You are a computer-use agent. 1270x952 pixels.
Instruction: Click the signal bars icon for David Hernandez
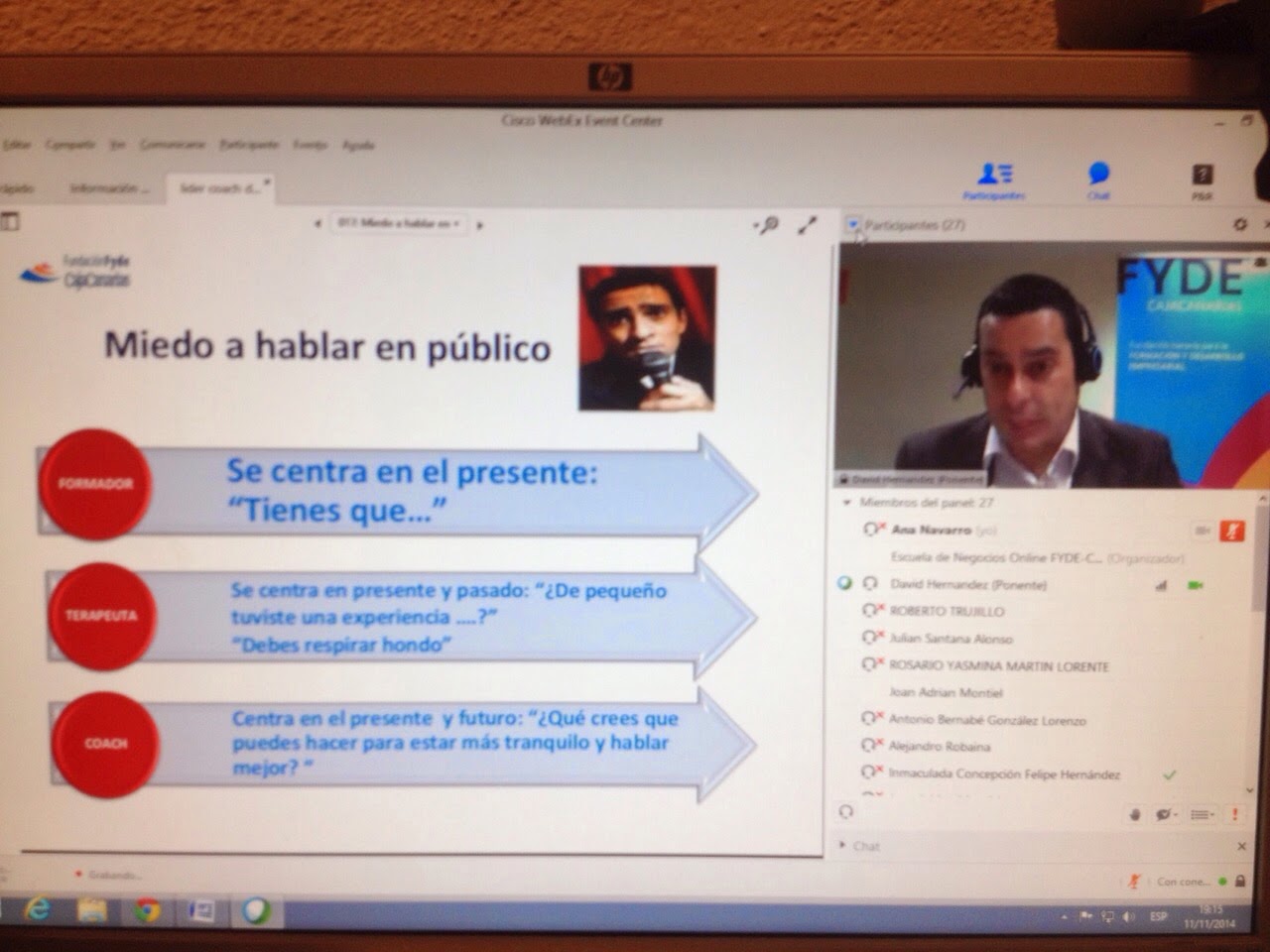click(1161, 585)
